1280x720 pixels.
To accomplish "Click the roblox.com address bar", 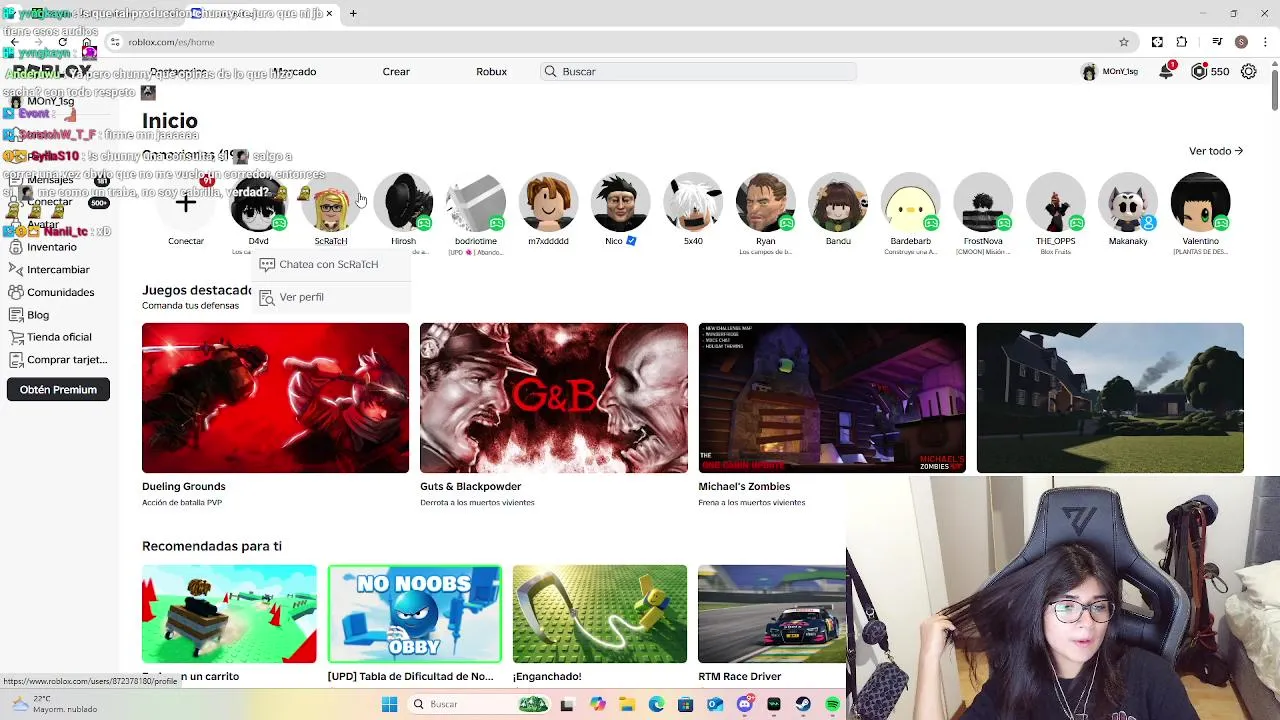I will 610,42.
